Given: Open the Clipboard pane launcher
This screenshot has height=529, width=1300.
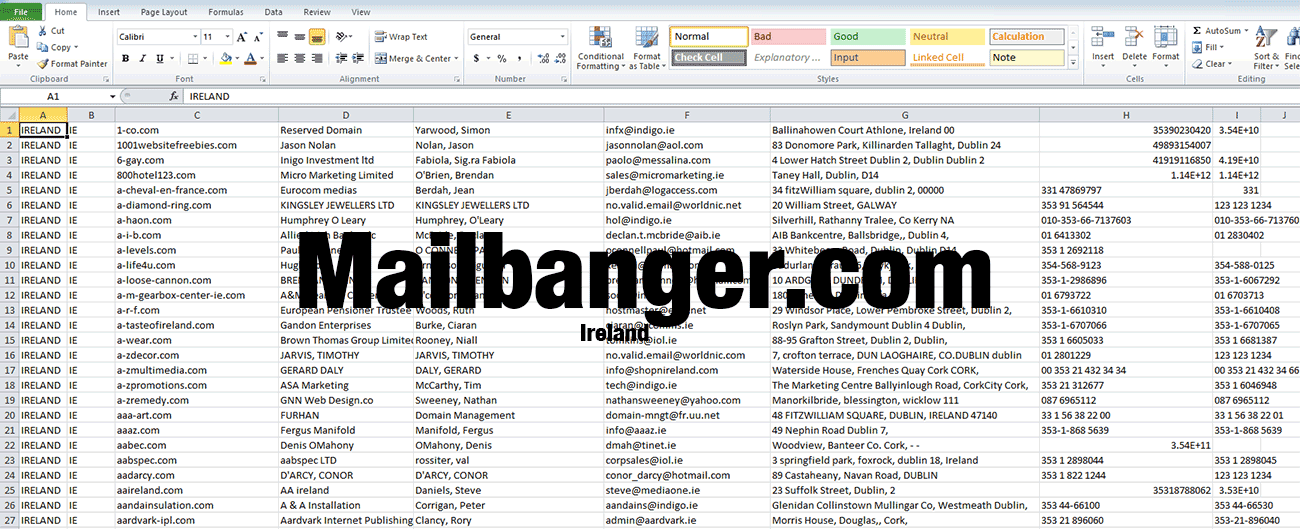Looking at the screenshot, I should click(107, 78).
